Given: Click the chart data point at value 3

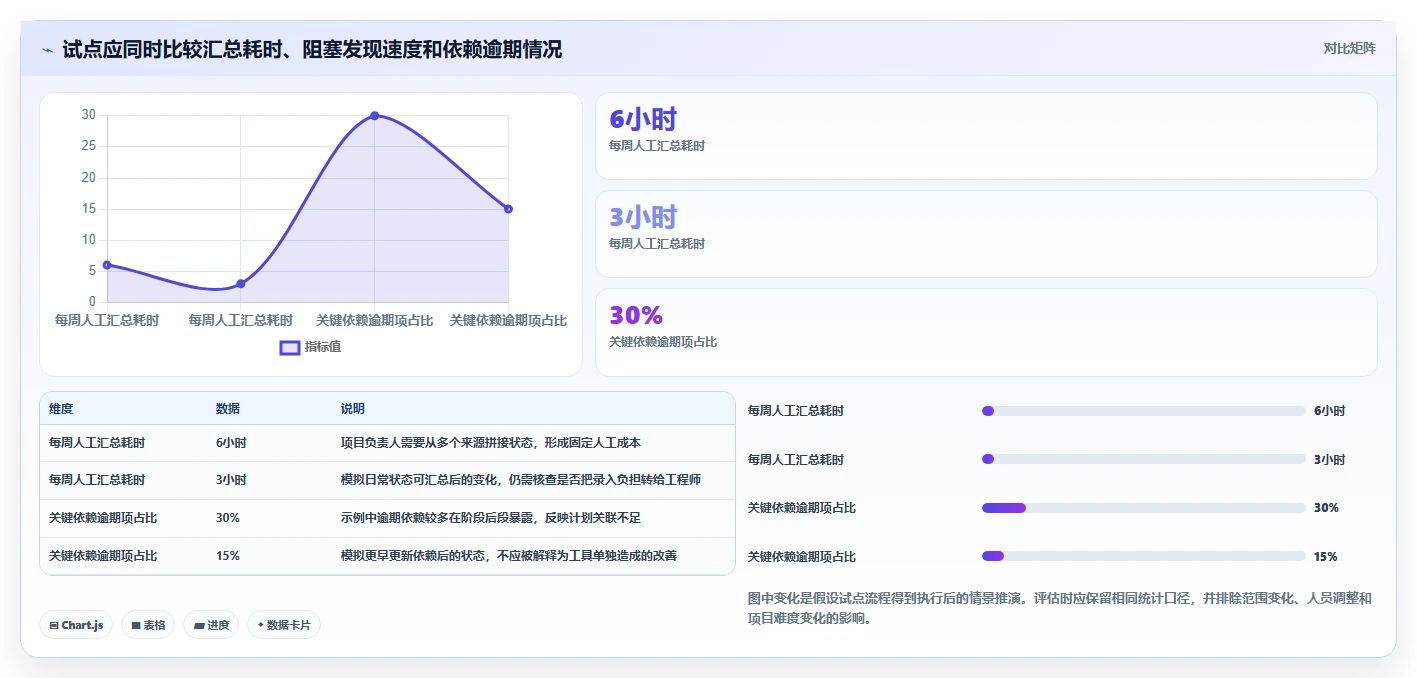Looking at the screenshot, I should (x=241, y=284).
